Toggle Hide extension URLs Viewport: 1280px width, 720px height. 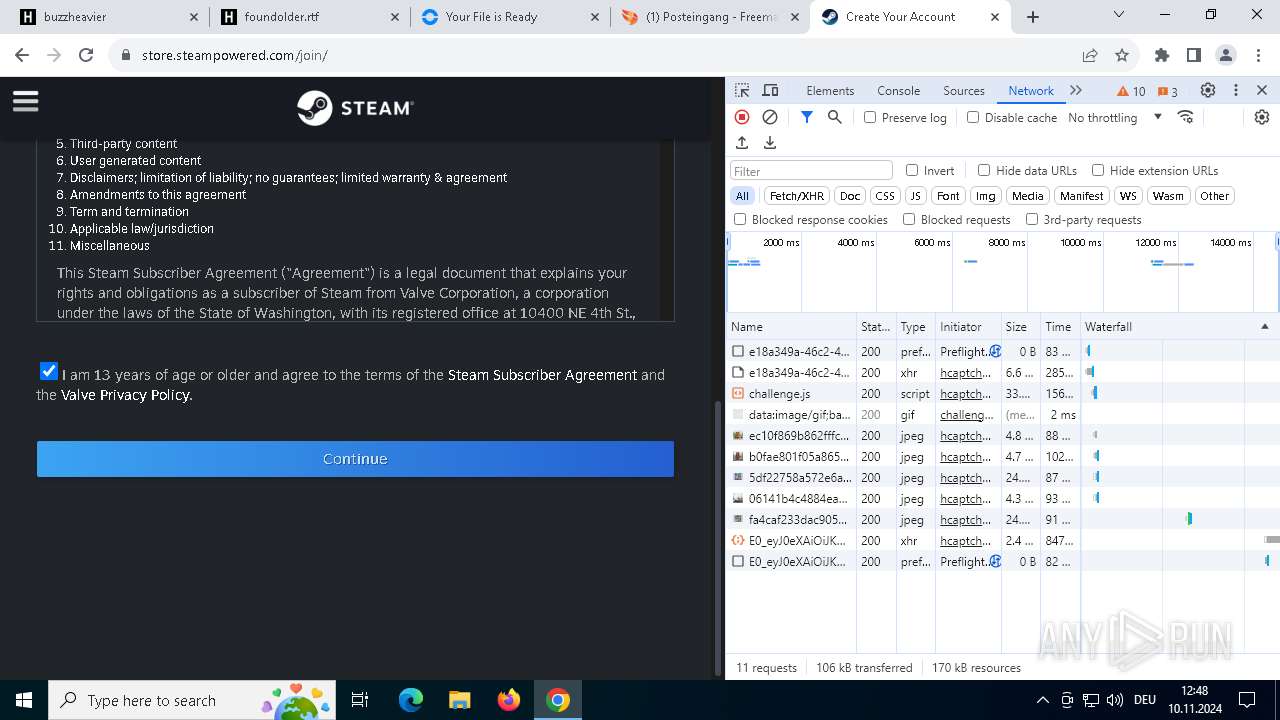click(1098, 170)
